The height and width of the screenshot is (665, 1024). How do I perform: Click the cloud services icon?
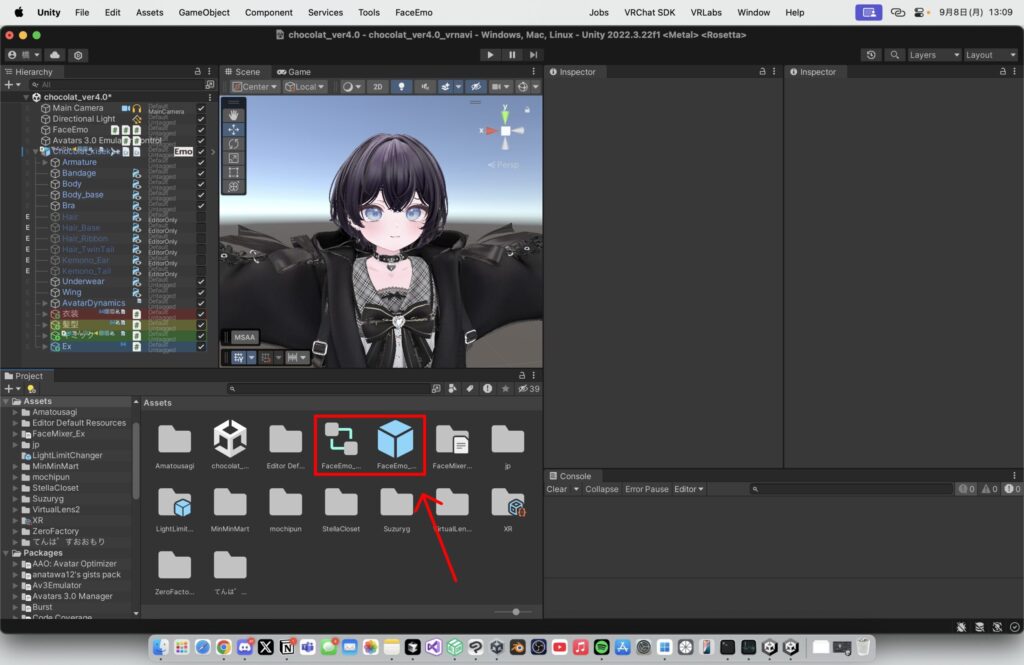[55, 55]
